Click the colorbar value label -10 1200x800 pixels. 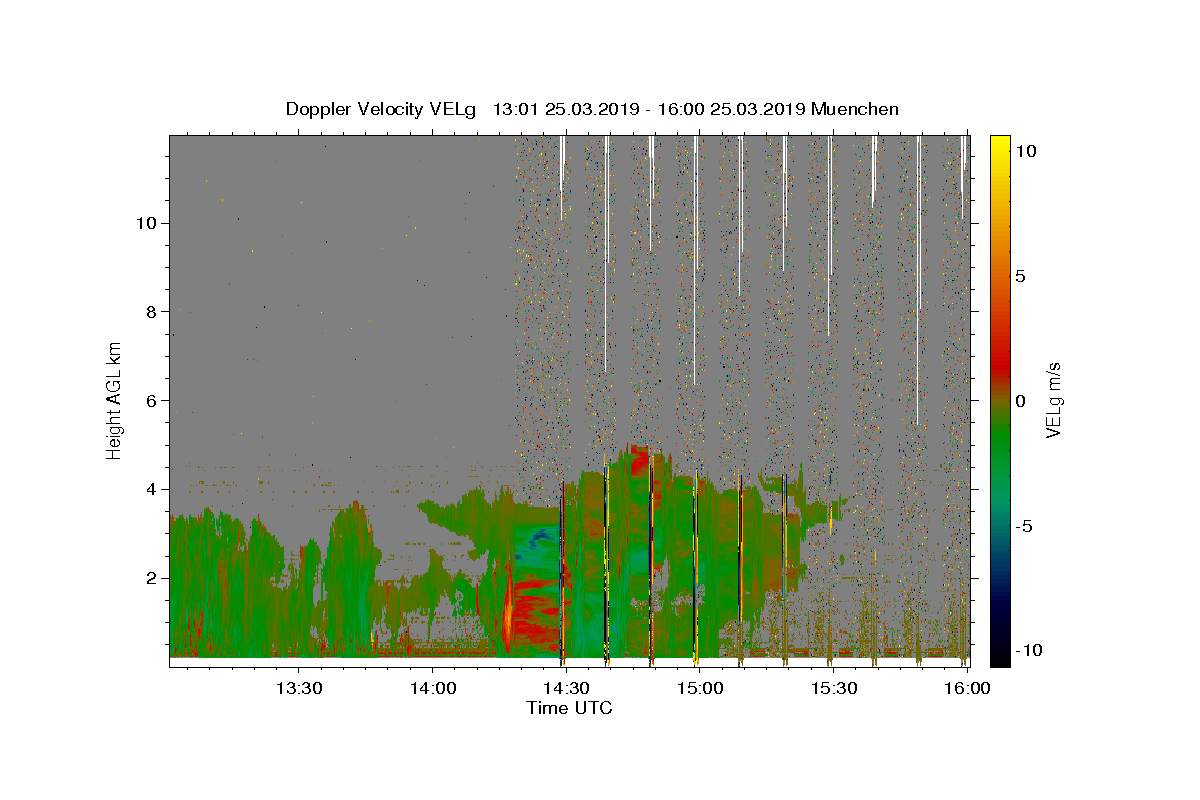[1032, 650]
